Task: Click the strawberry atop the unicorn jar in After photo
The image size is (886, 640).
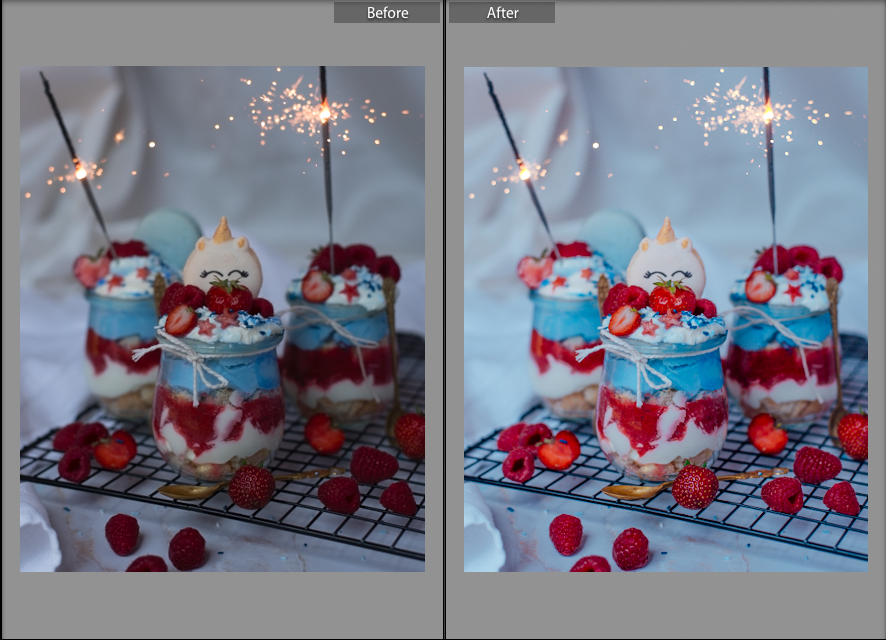Action: [x=670, y=296]
